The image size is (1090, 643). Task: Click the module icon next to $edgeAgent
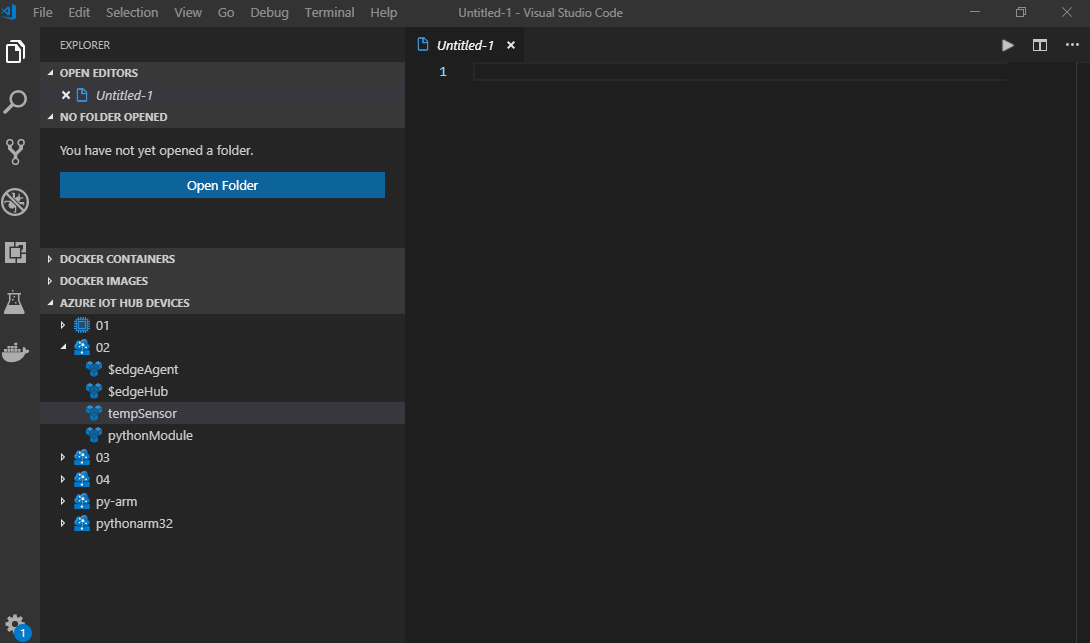pos(94,369)
